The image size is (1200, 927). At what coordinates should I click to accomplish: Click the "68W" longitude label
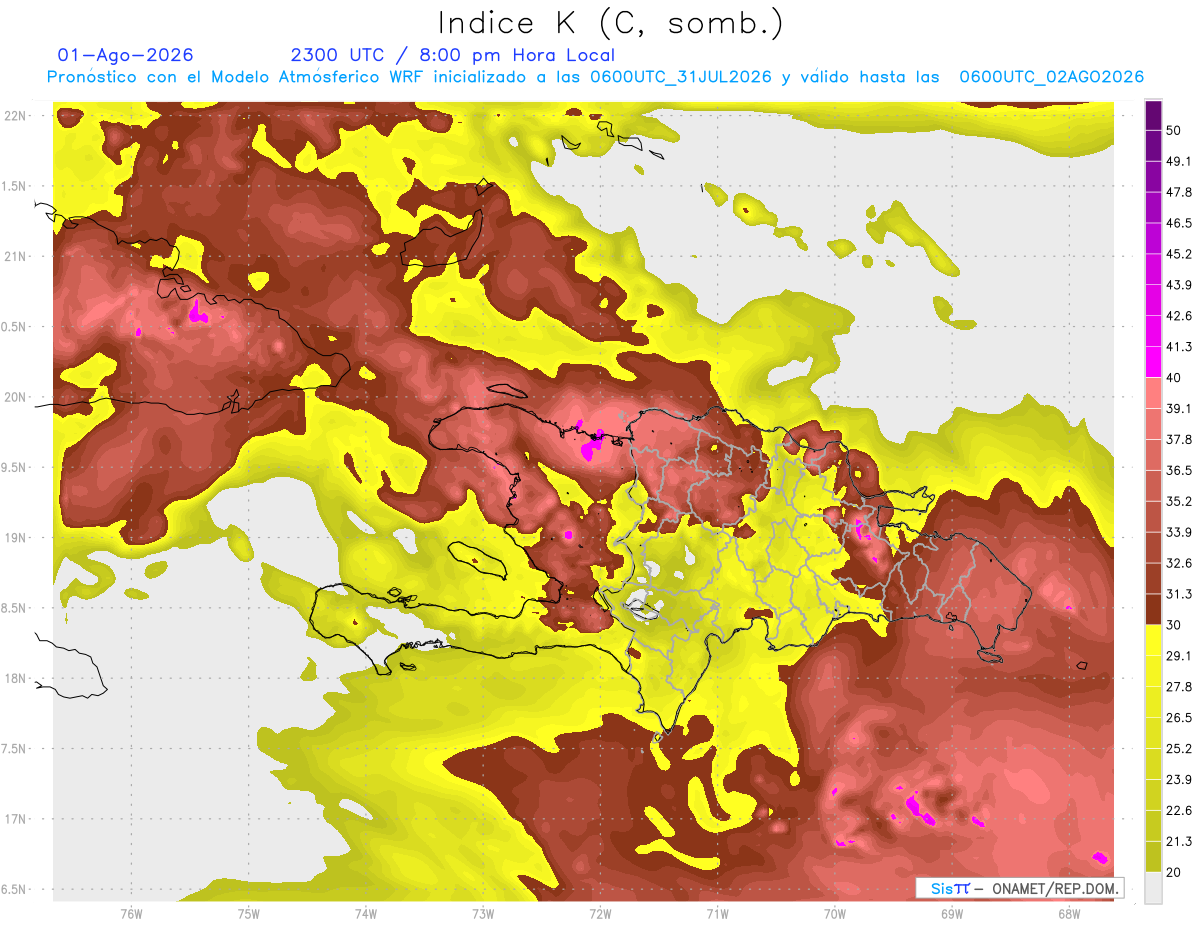[1069, 913]
